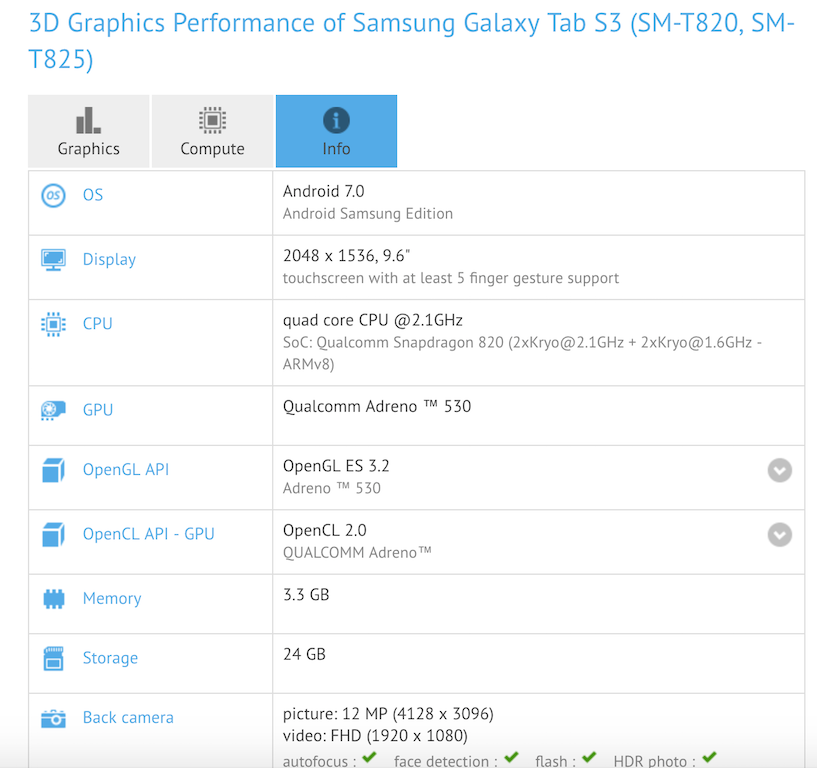The width and height of the screenshot is (817, 768).
Task: Click the Back camera label link
Action: (128, 718)
